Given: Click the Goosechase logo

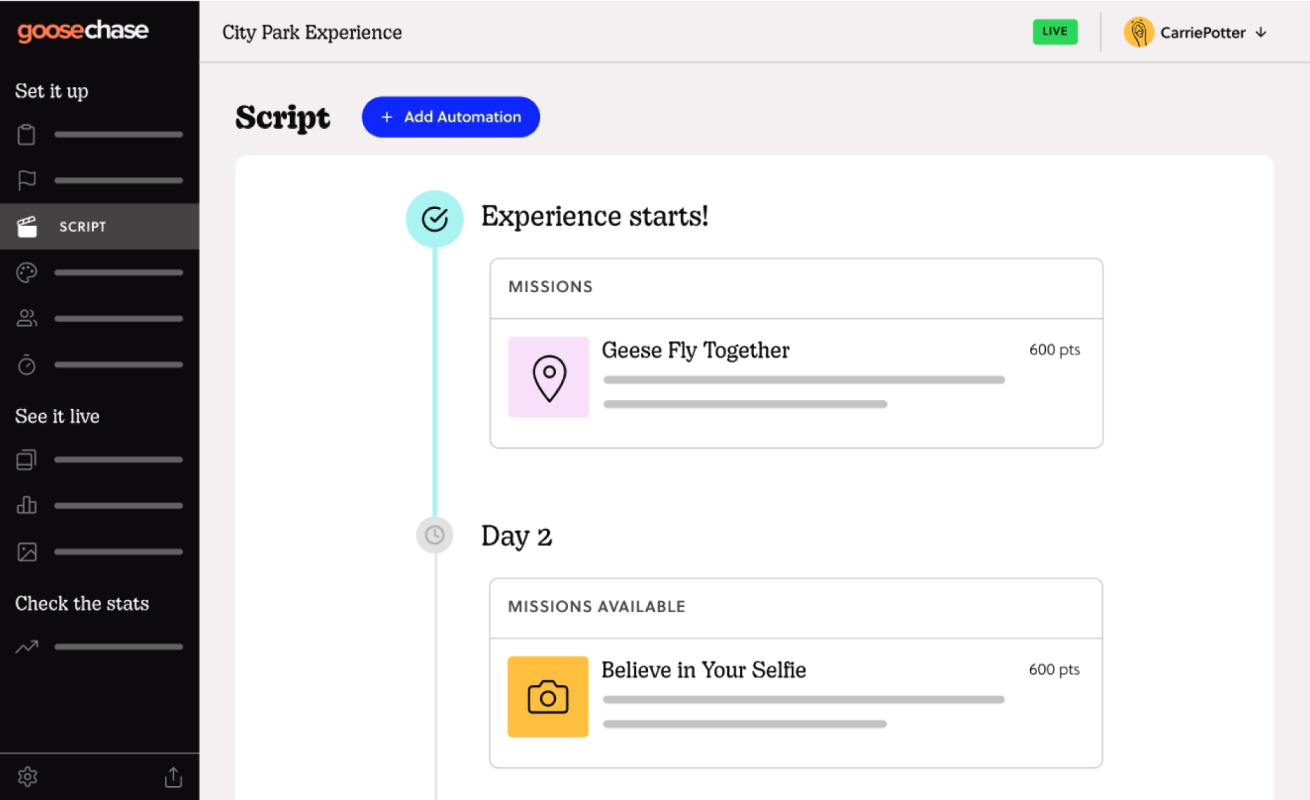Looking at the screenshot, I should pyautogui.click(x=83, y=31).
